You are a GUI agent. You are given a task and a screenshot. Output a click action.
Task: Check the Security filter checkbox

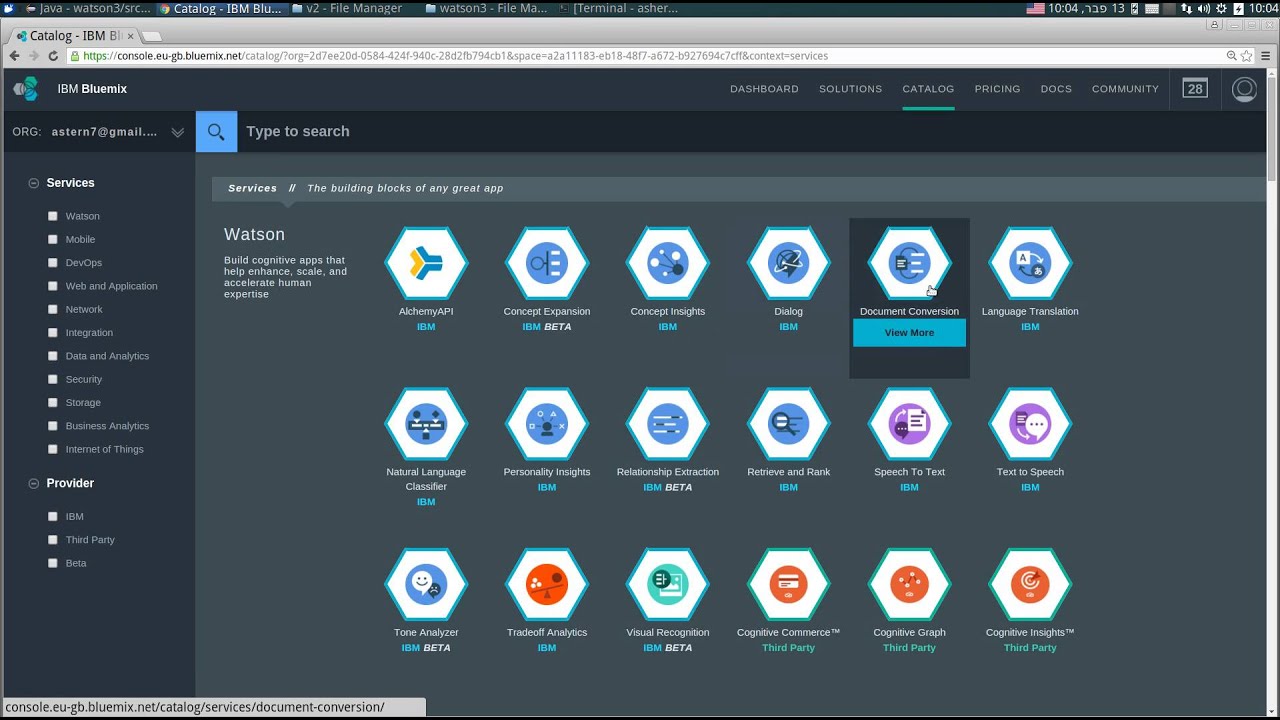53,379
